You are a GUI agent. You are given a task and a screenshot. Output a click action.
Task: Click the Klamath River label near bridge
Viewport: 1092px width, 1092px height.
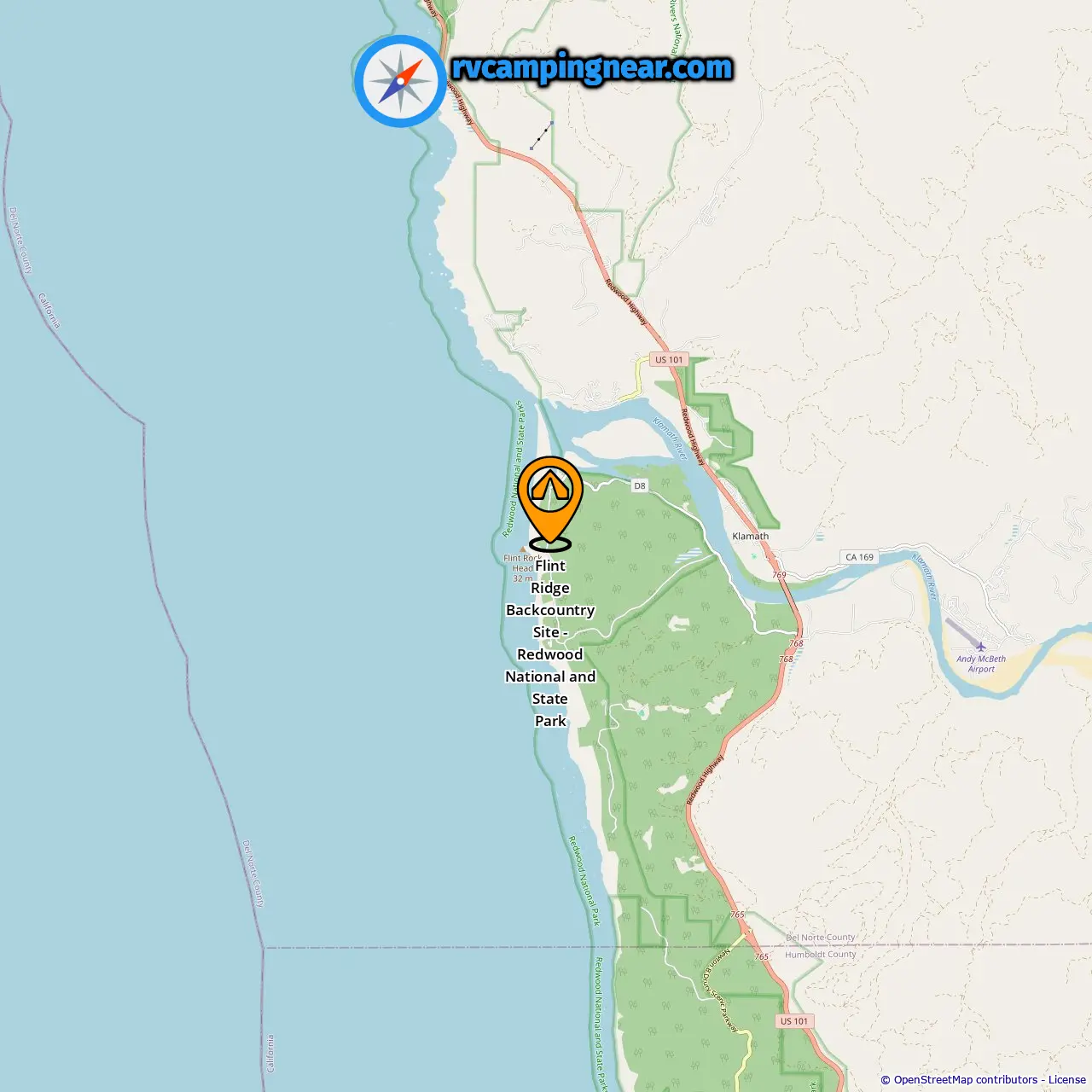(670, 439)
